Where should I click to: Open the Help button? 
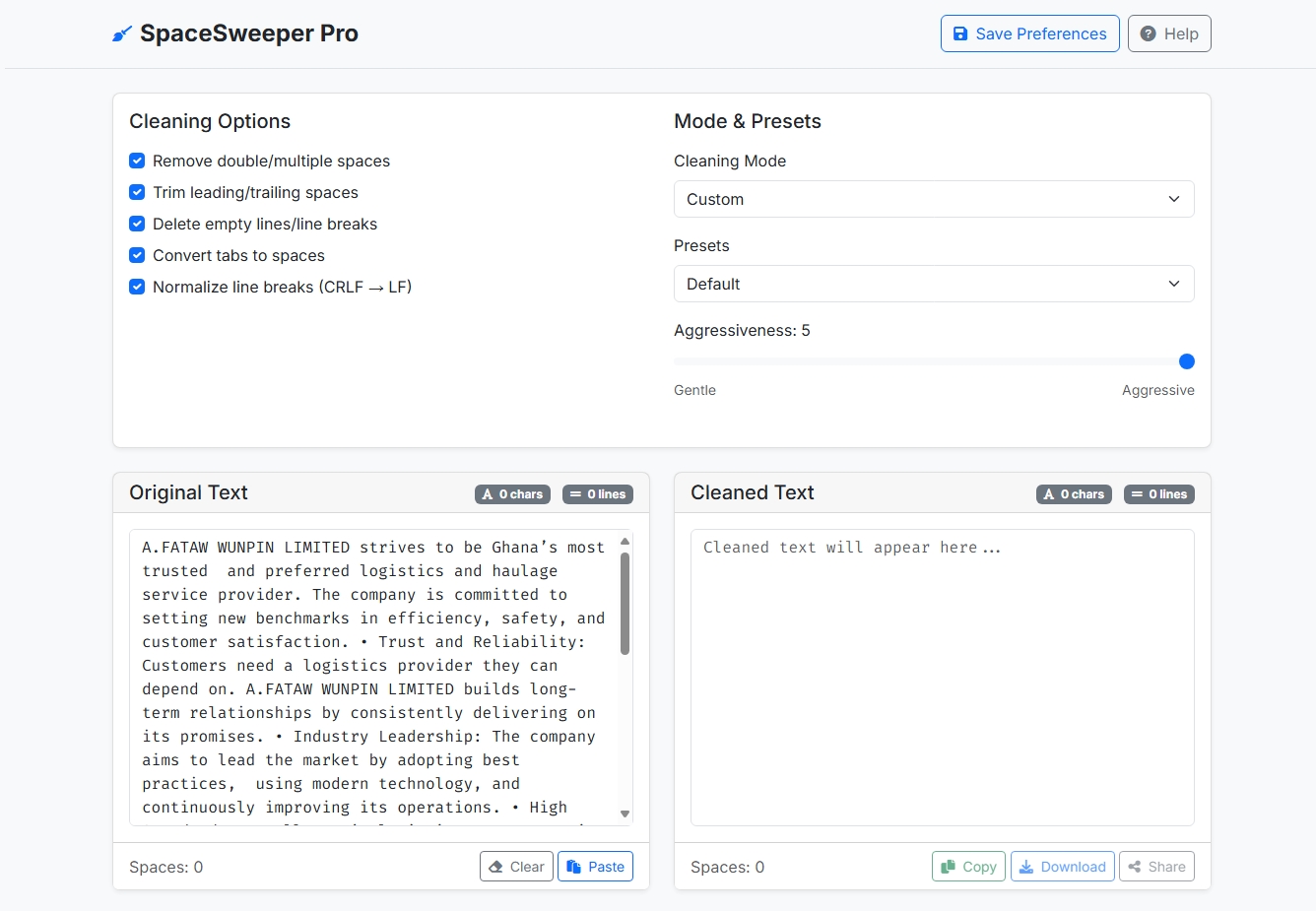1169,33
